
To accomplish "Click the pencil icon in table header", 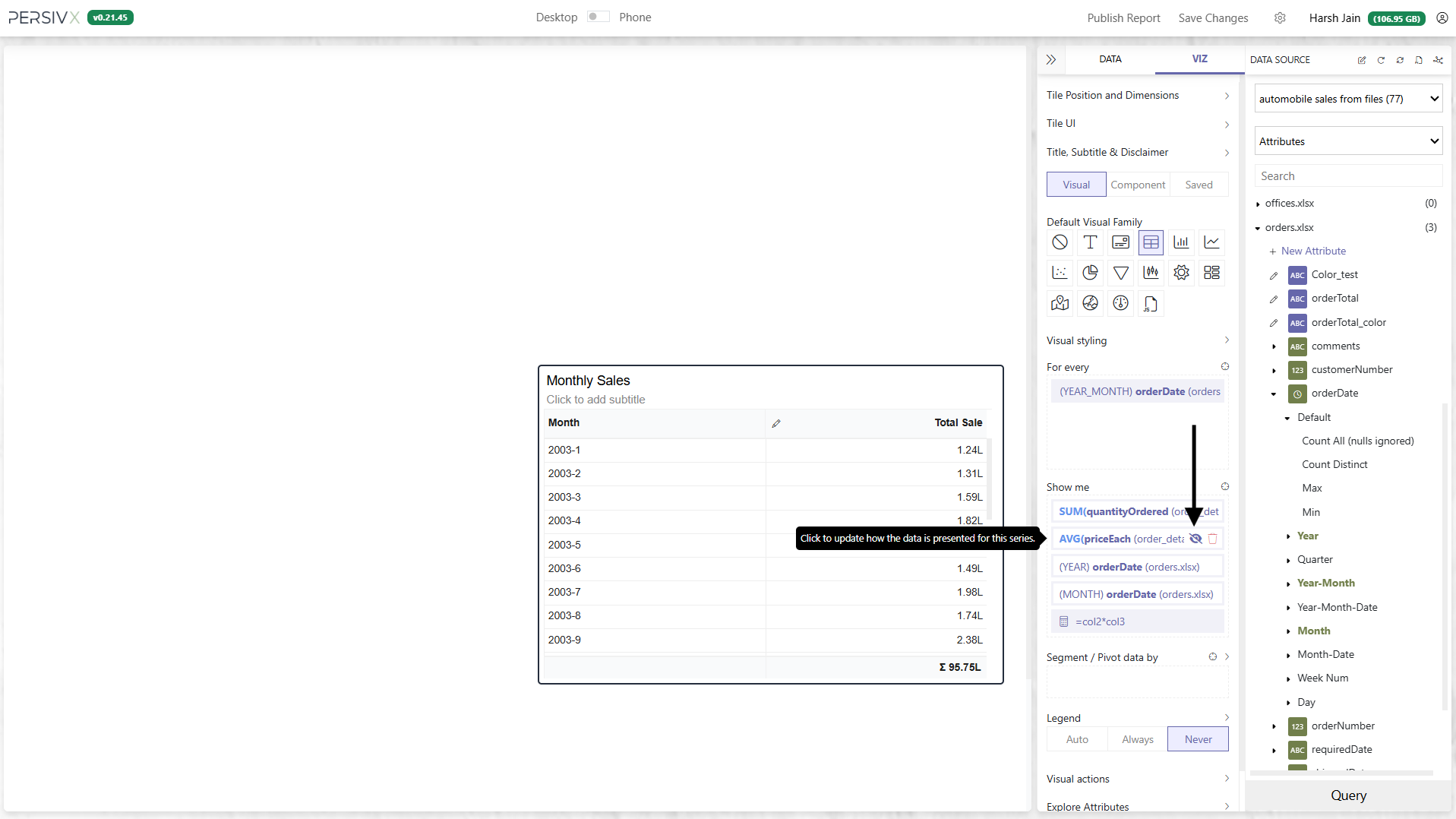I will [x=776, y=423].
